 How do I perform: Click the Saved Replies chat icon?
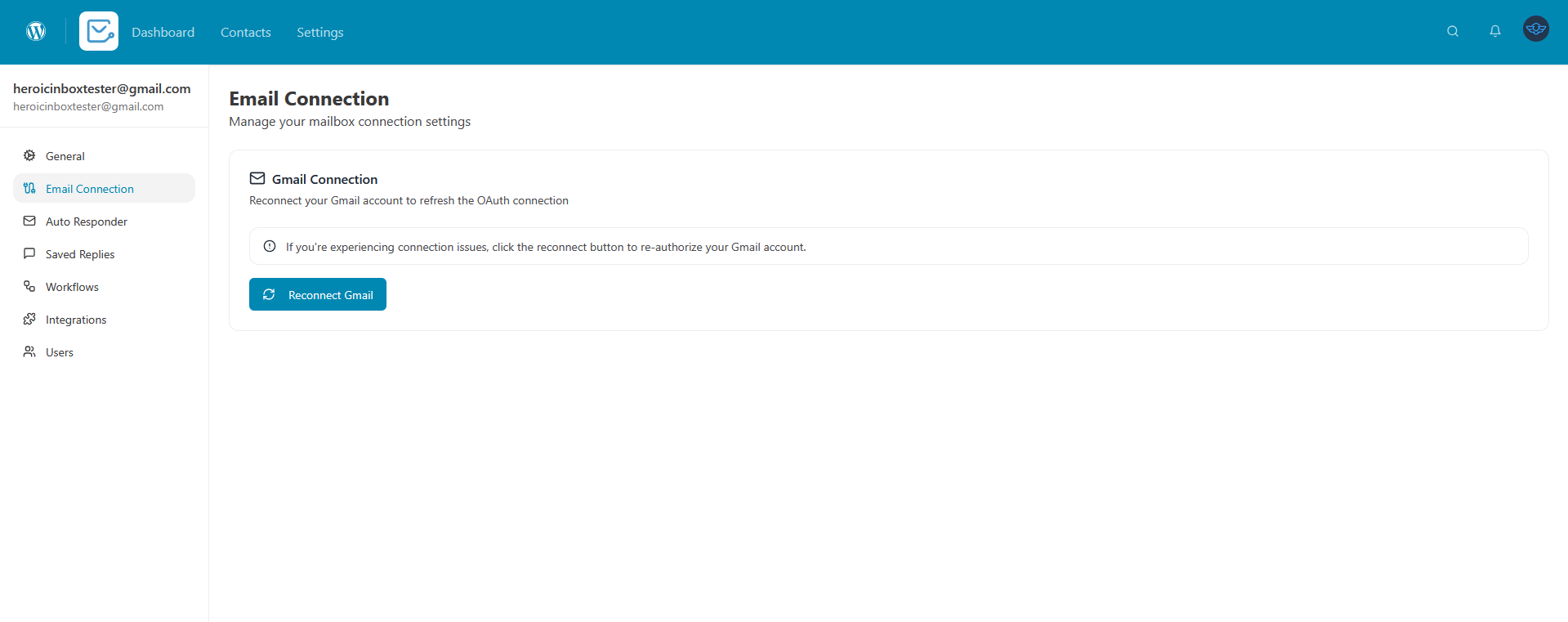pos(29,253)
